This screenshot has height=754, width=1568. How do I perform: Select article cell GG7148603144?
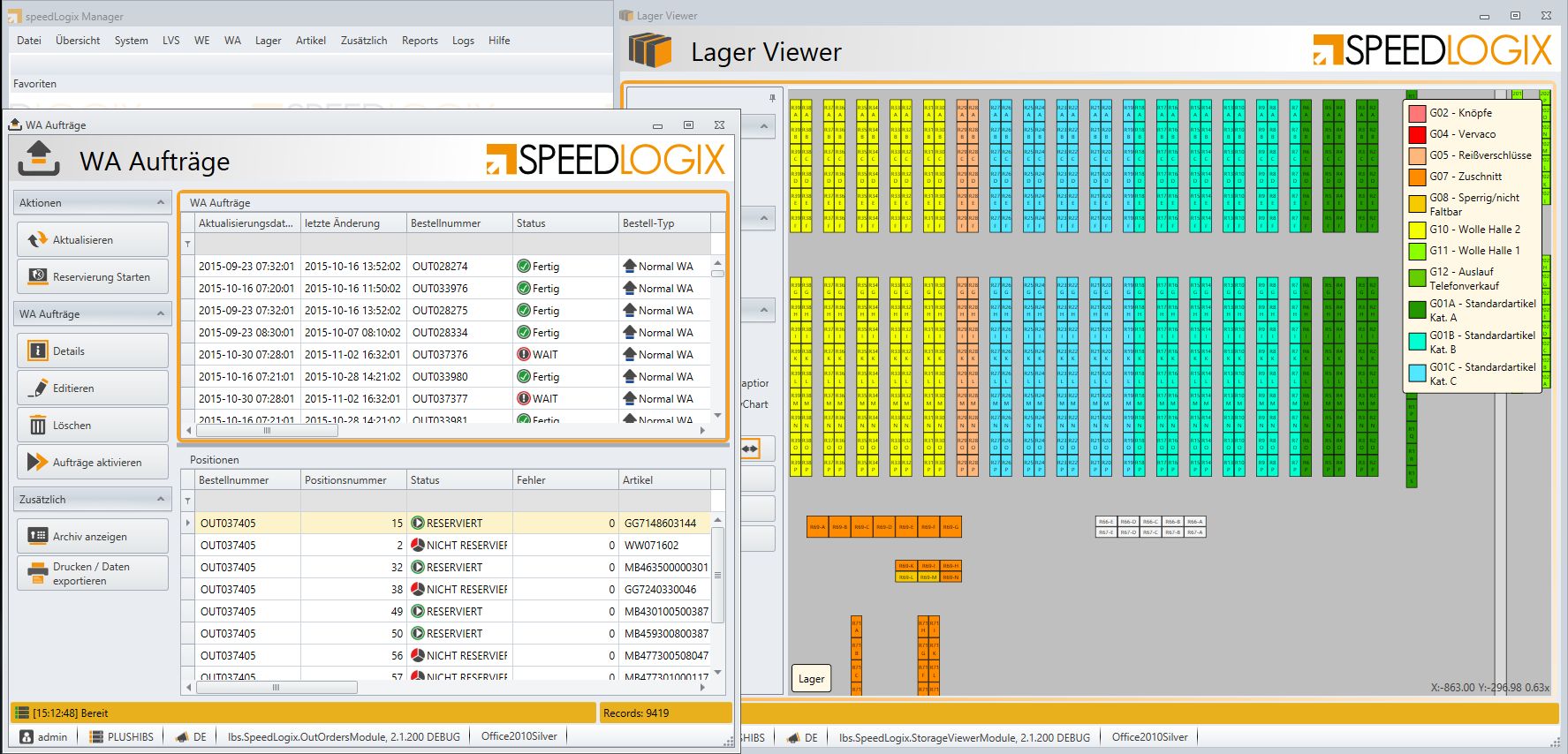tap(665, 523)
